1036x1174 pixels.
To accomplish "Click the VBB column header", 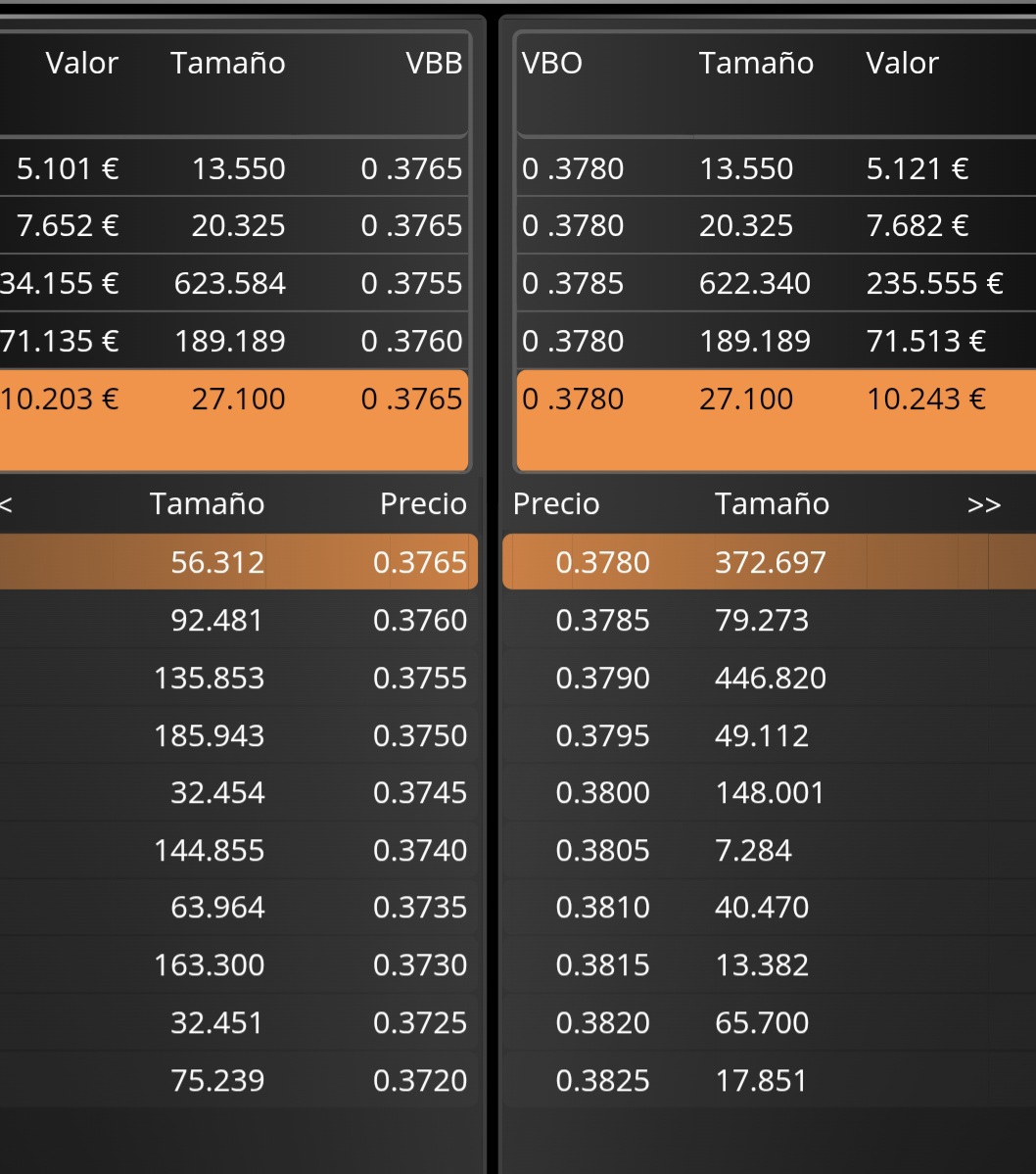I will tap(434, 64).
